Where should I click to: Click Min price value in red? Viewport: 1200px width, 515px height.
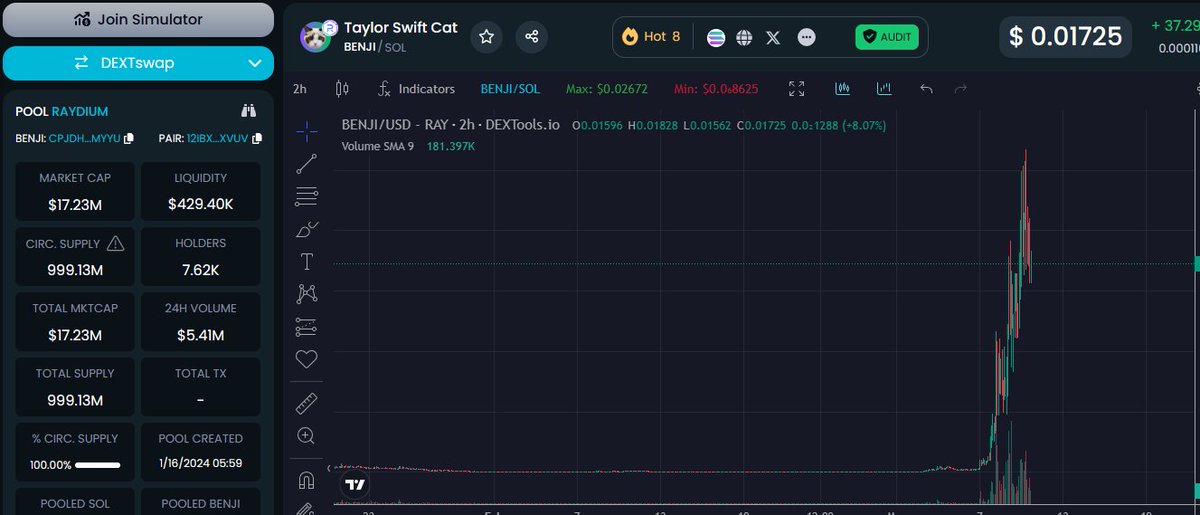click(716, 89)
